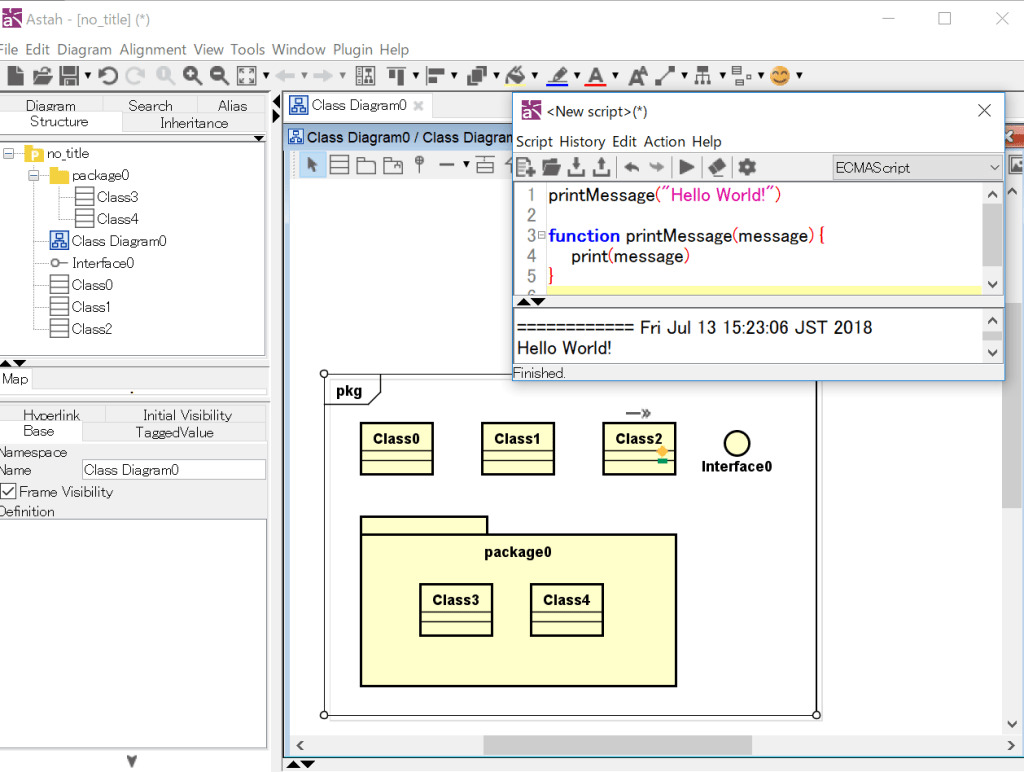This screenshot has height=772, width=1024.
Task: Open the Action menu in the script window
Action: coord(663,141)
